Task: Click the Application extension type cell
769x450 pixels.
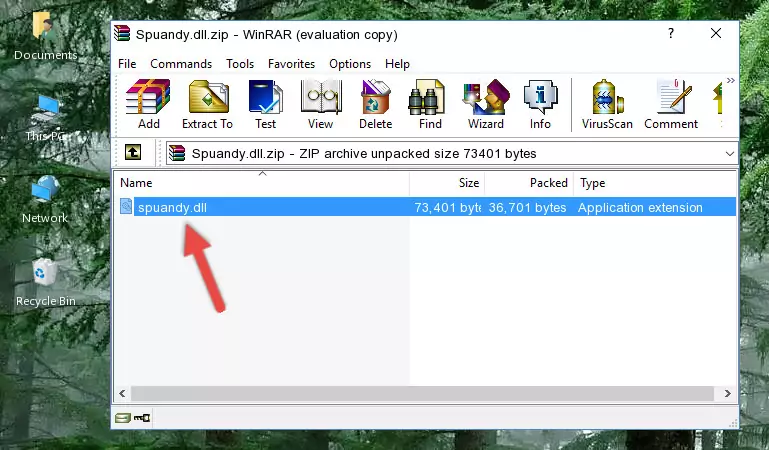Action: [640, 207]
